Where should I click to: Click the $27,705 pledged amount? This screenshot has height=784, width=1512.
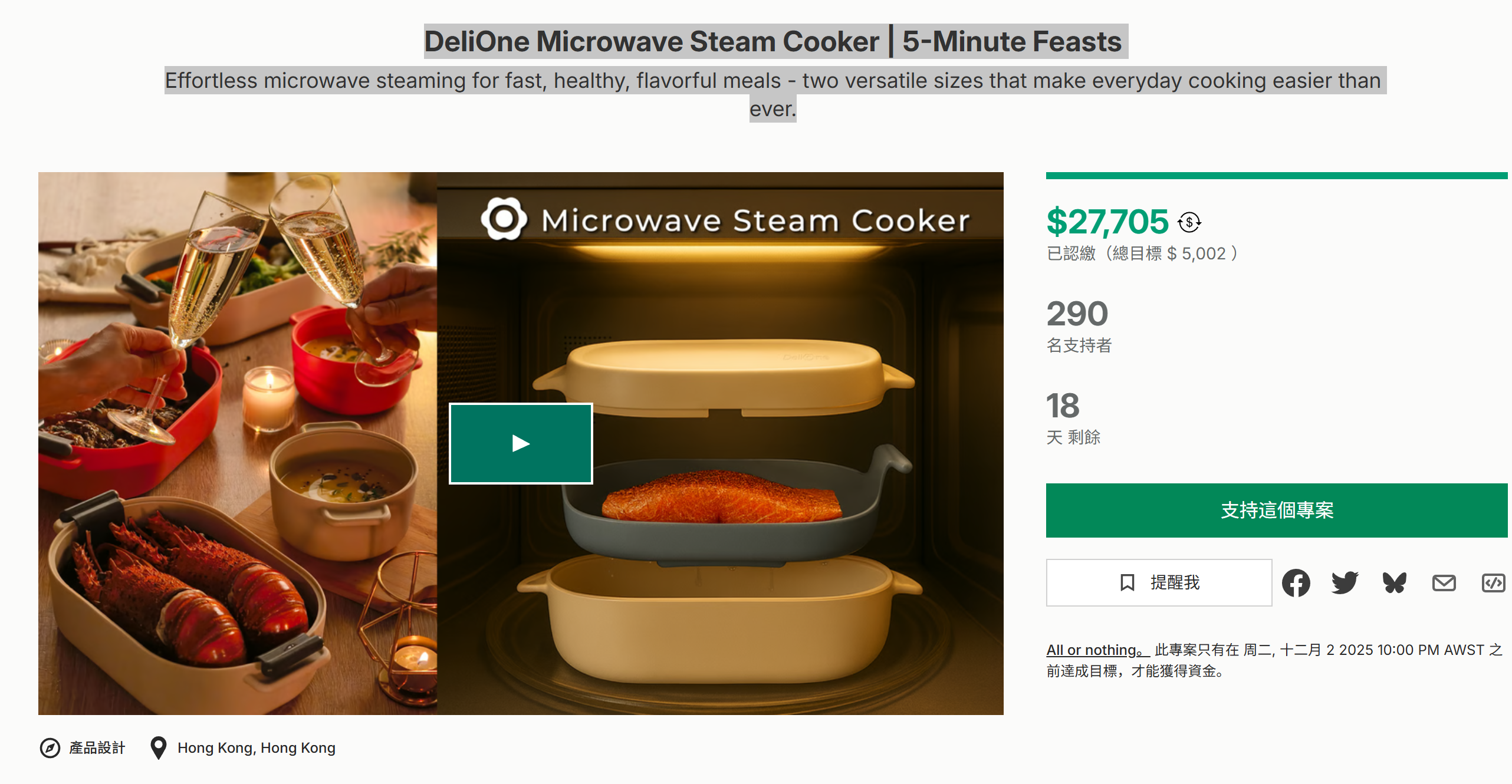1107,222
